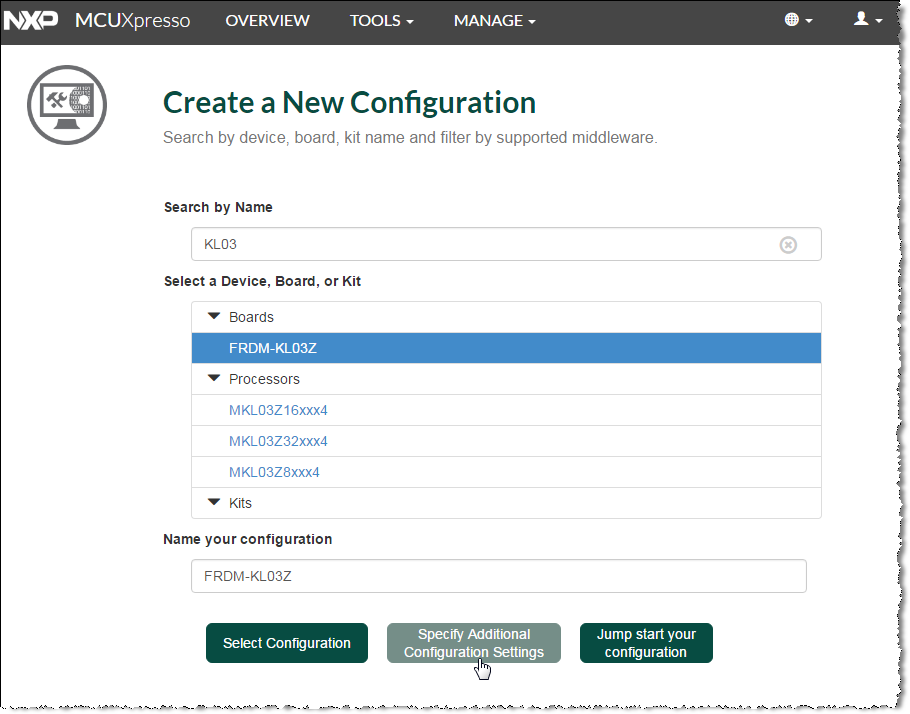The height and width of the screenshot is (714, 910).
Task: Click the NXP logo in header
Action: tap(31, 21)
